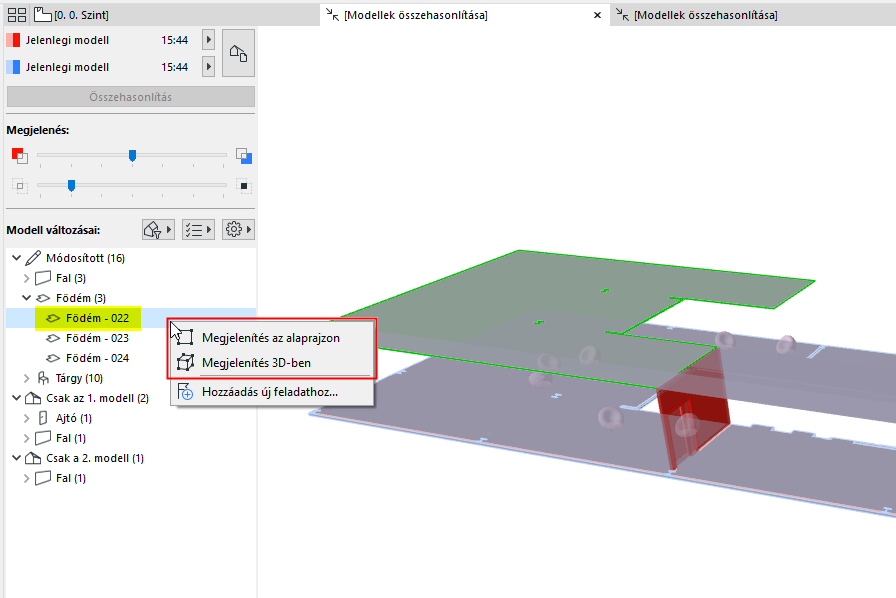896x598 pixels.
Task: Open the tab overview grid icon
Action: (17, 15)
